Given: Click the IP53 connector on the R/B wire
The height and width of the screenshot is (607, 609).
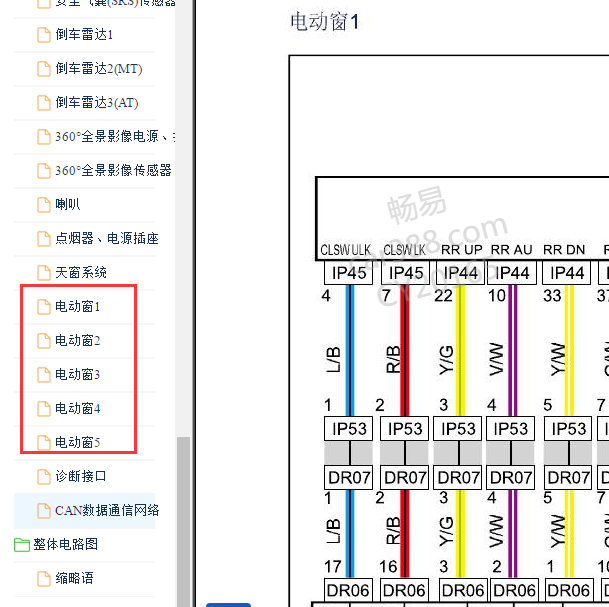Looking at the screenshot, I should pyautogui.click(x=404, y=429).
